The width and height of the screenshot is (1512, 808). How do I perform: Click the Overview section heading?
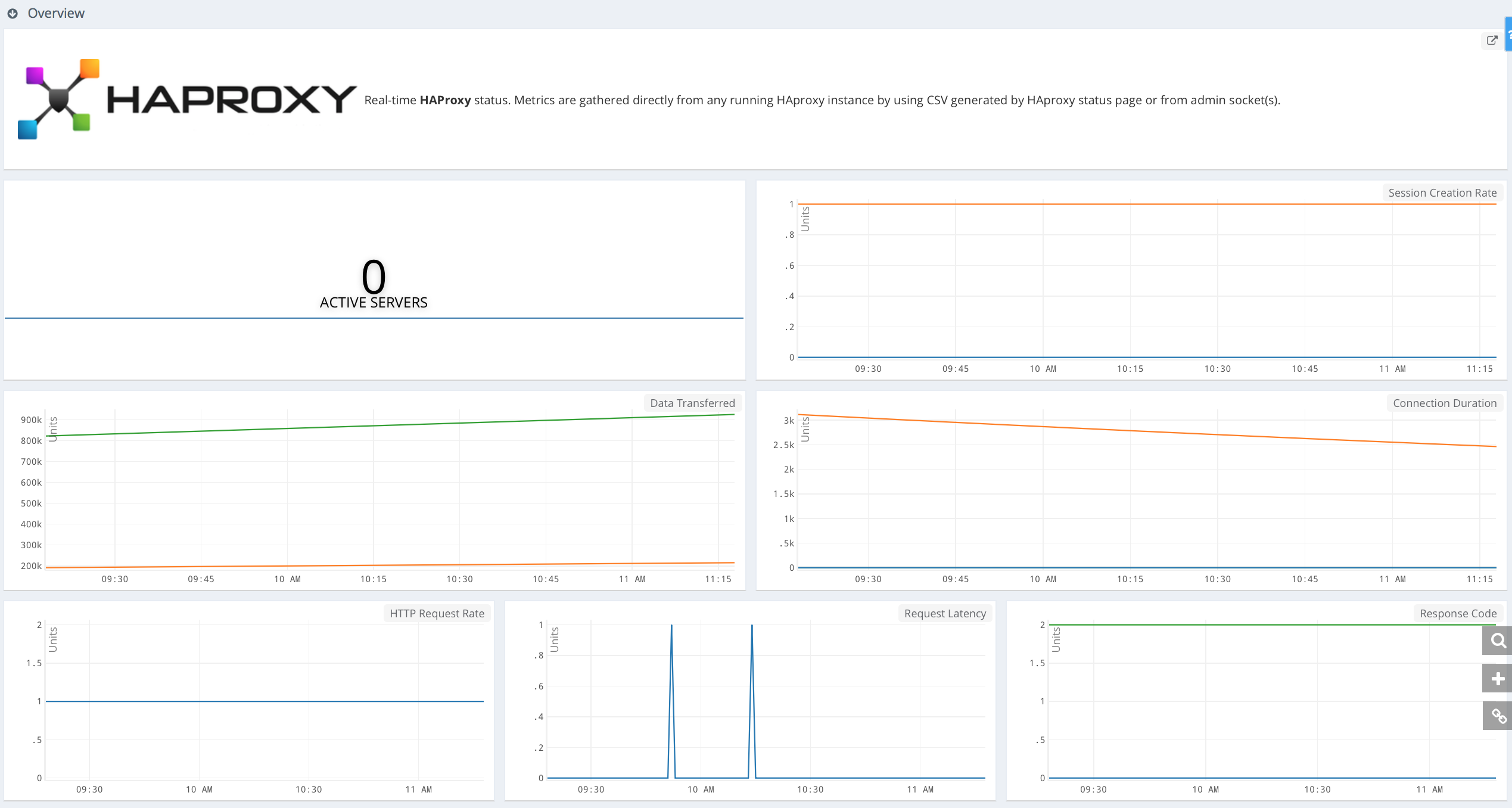pos(56,13)
